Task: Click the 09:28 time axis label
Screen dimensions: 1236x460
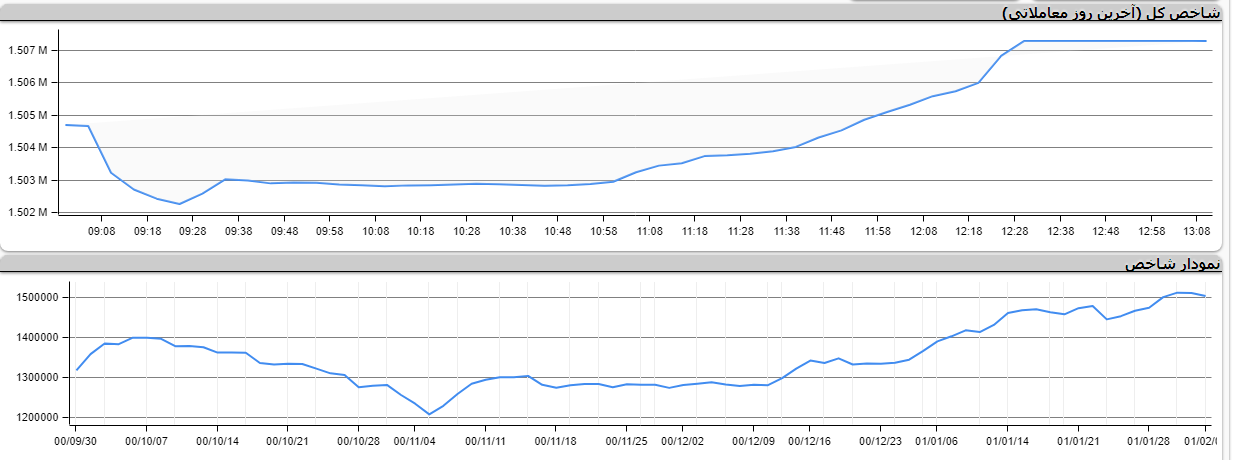Action: (x=193, y=231)
